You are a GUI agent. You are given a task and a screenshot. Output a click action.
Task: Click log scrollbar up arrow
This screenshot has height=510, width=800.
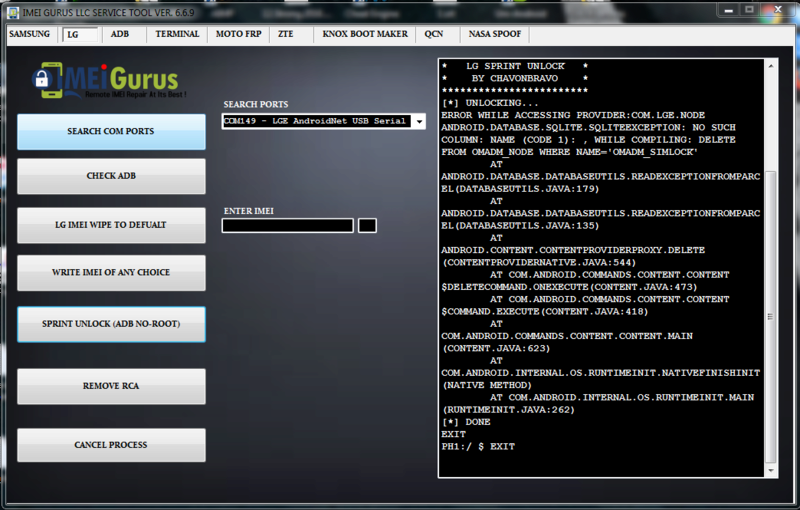coord(771,66)
